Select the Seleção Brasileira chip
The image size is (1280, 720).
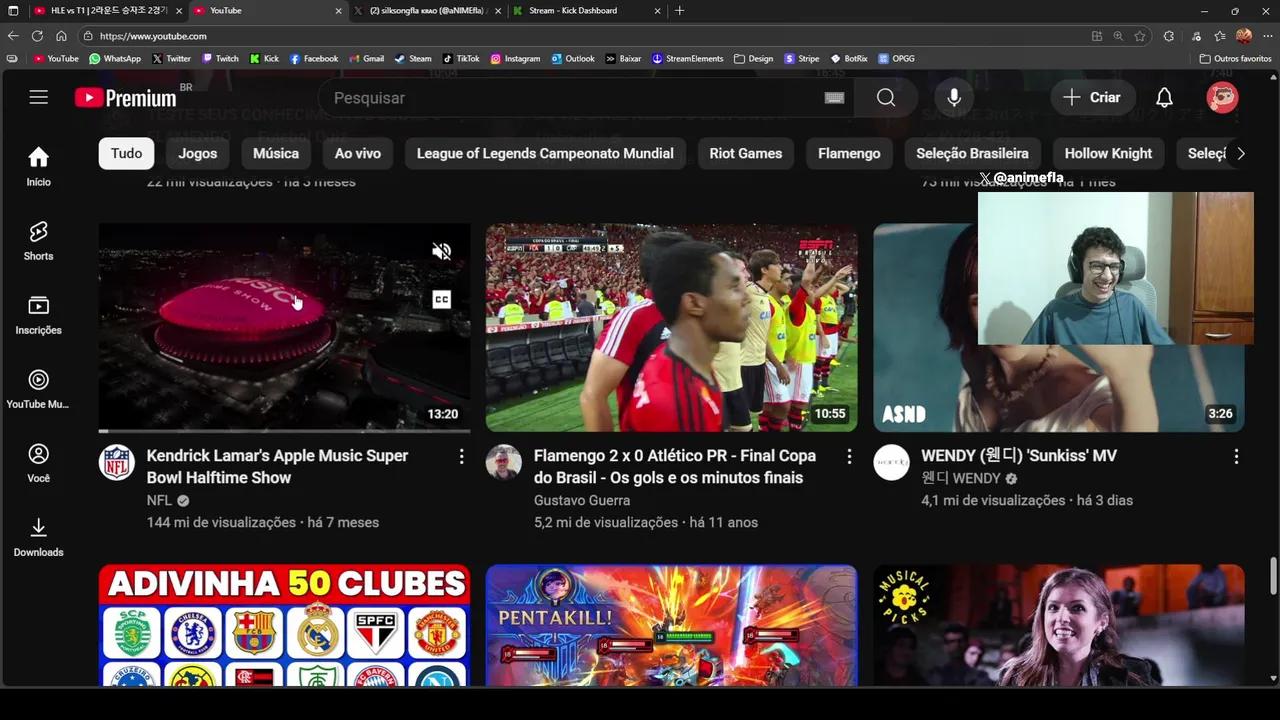(972, 153)
